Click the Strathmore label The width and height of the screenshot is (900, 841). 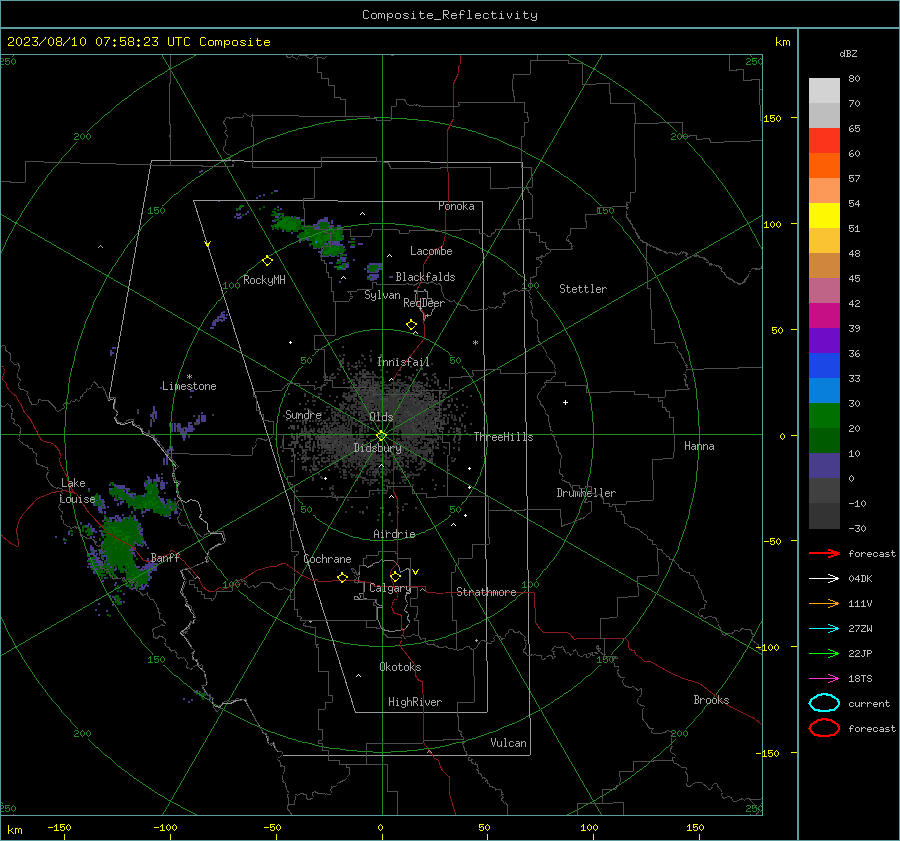(x=486, y=592)
